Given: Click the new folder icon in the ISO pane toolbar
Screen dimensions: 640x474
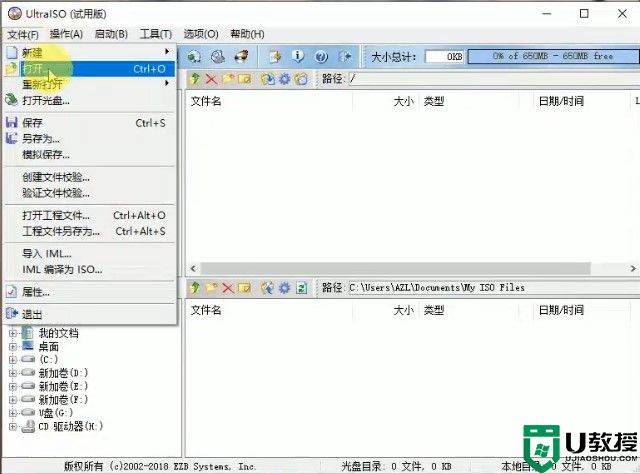Looking at the screenshot, I should [228, 79].
